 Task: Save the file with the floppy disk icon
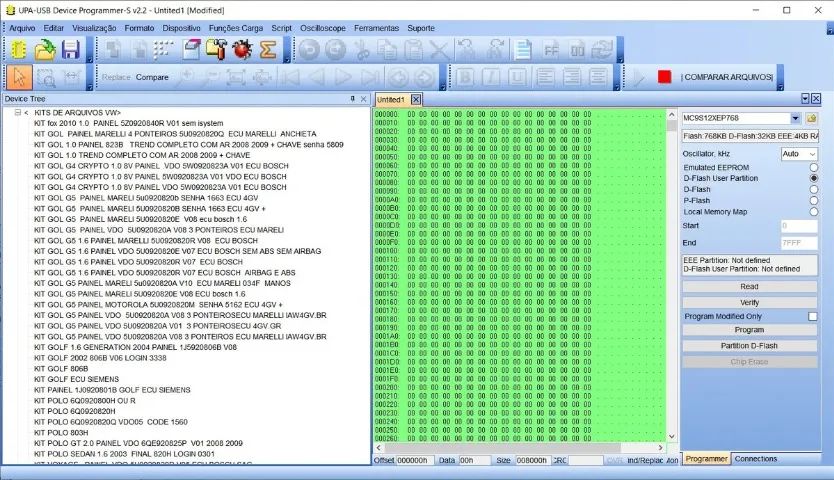pyautogui.click(x=71, y=50)
